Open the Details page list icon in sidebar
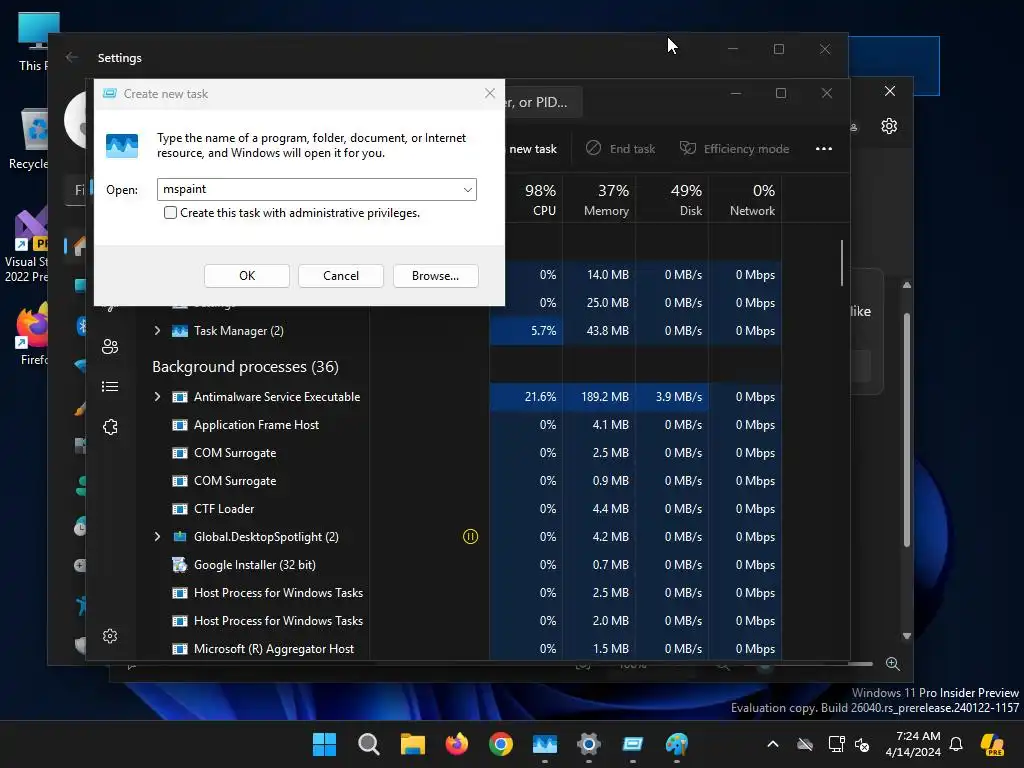This screenshot has height=768, width=1024. click(110, 387)
